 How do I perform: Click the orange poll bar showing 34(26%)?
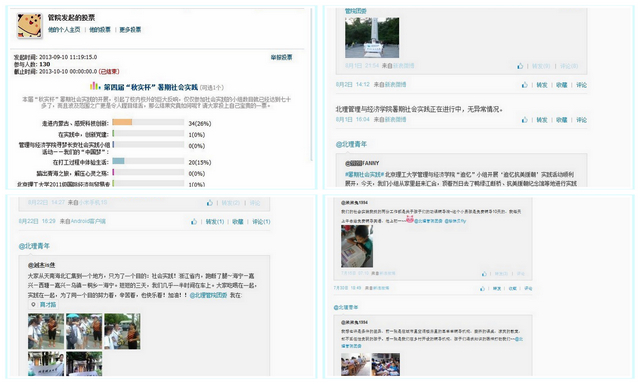click(x=122, y=122)
